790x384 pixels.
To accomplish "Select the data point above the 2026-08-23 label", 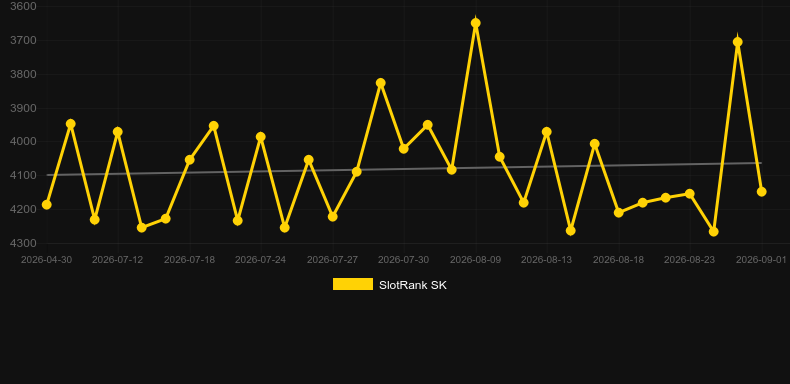I will pyautogui.click(x=690, y=194).
